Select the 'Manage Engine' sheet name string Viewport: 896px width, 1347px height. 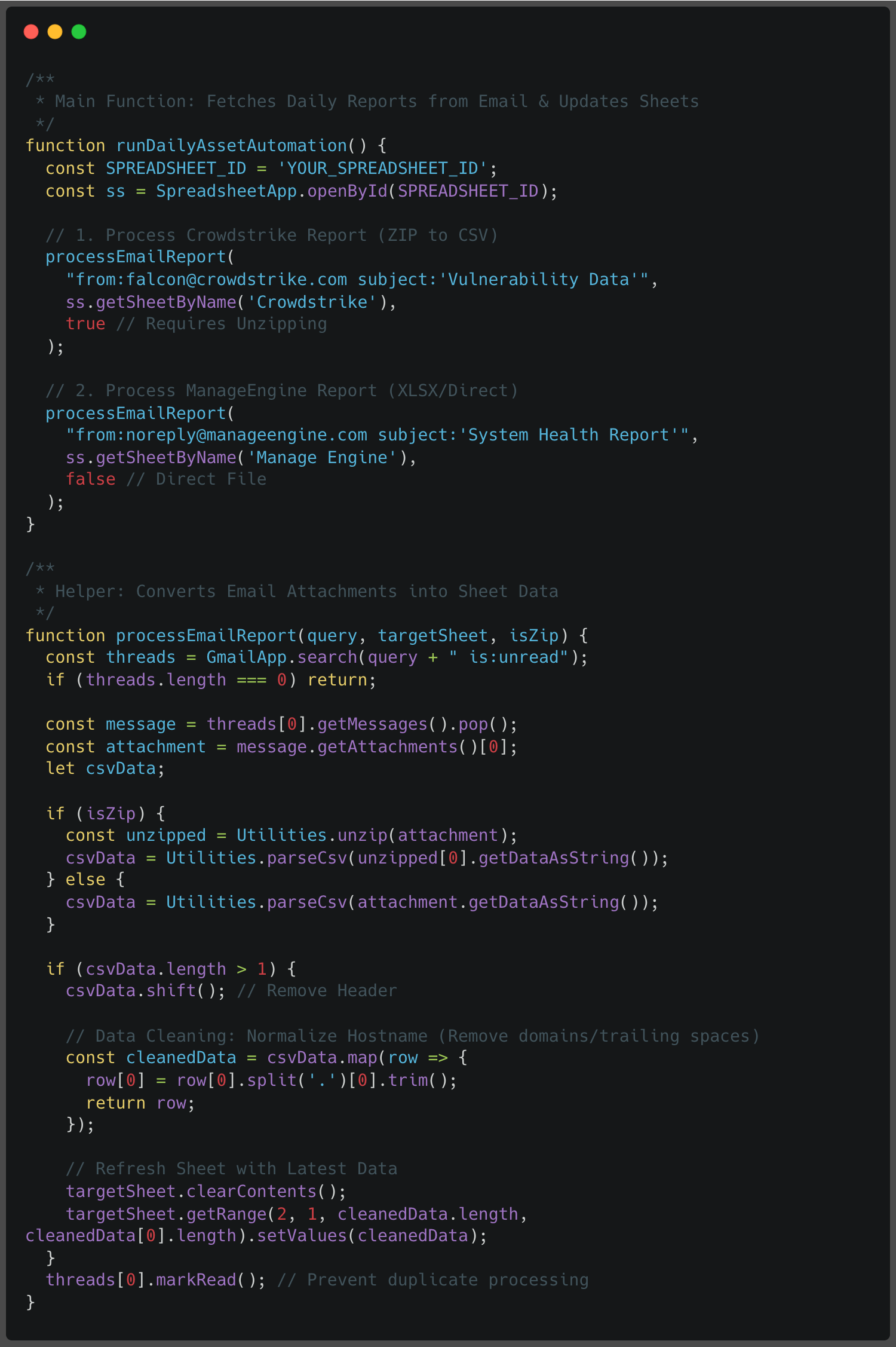click(x=322, y=458)
